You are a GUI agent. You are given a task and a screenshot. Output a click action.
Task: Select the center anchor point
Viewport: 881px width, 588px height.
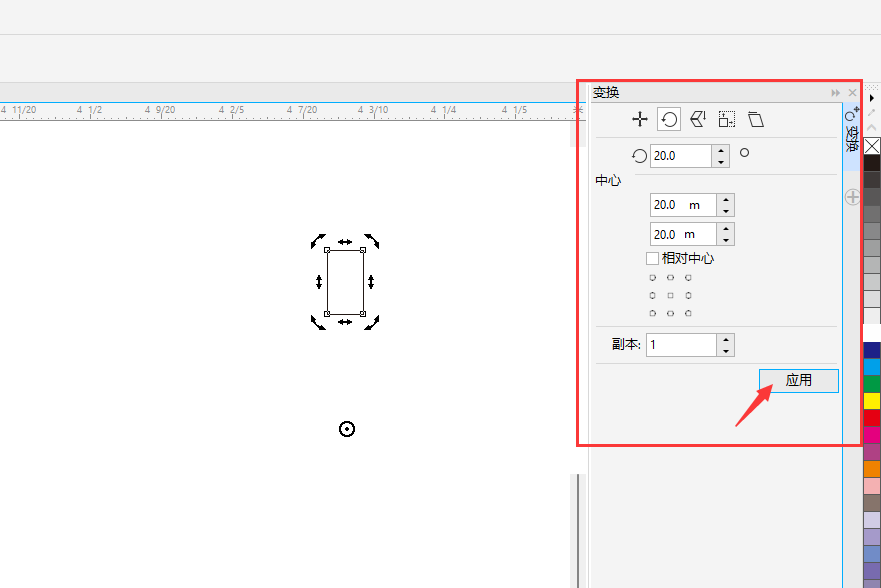pos(670,295)
